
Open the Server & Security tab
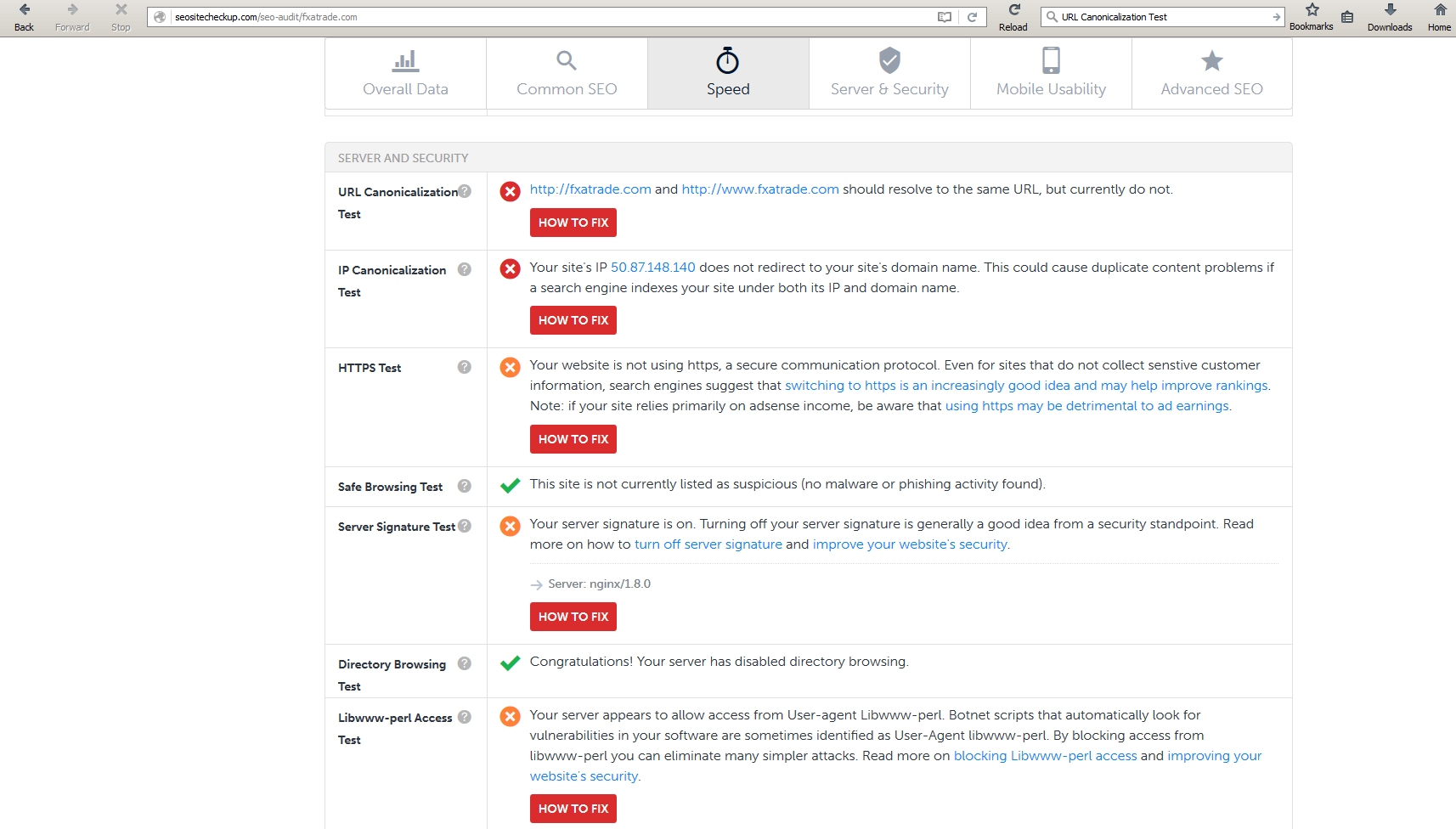(x=889, y=73)
